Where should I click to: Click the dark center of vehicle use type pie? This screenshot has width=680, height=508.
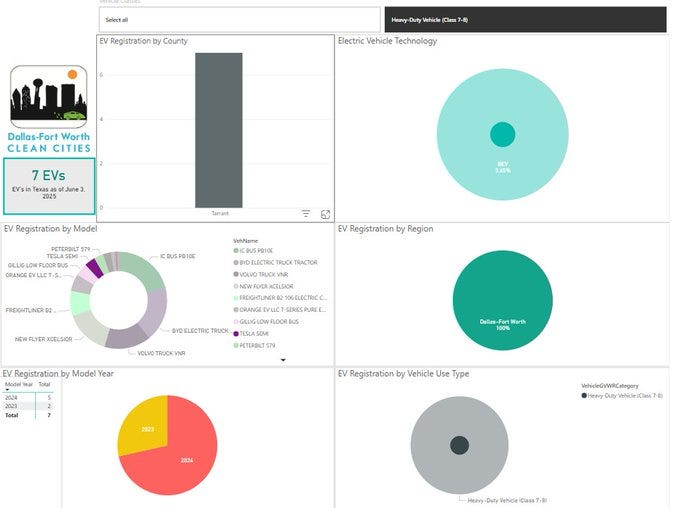point(459,445)
